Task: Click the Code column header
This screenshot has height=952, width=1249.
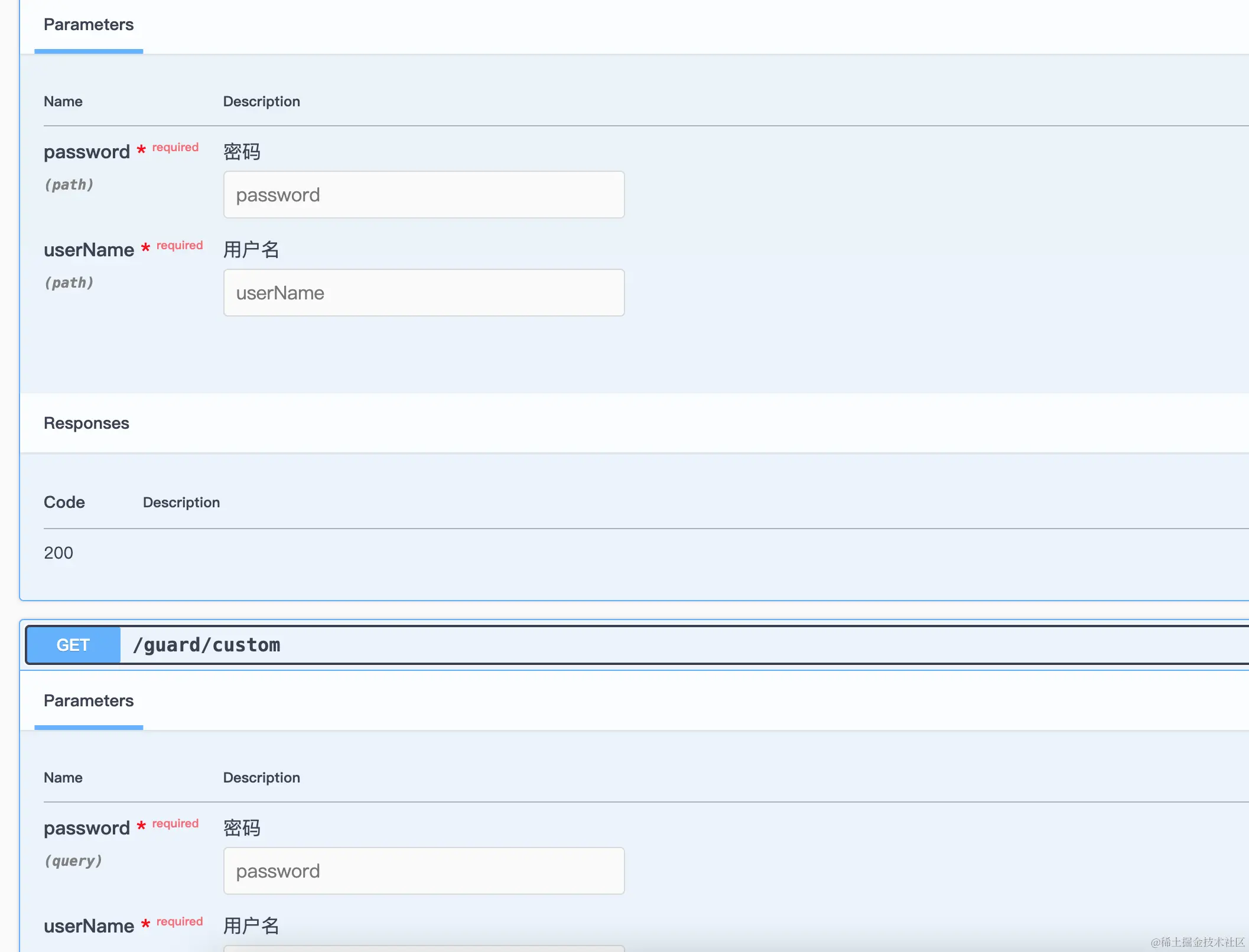Action: (x=64, y=502)
